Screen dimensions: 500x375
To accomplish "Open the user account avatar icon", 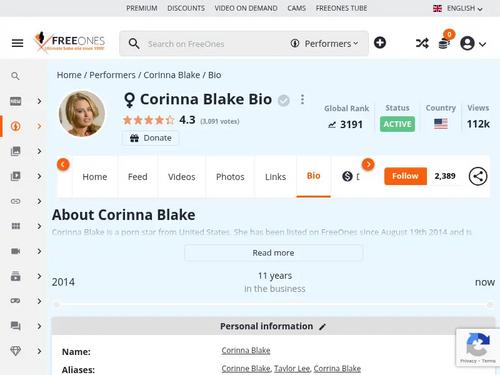I will pos(467,43).
